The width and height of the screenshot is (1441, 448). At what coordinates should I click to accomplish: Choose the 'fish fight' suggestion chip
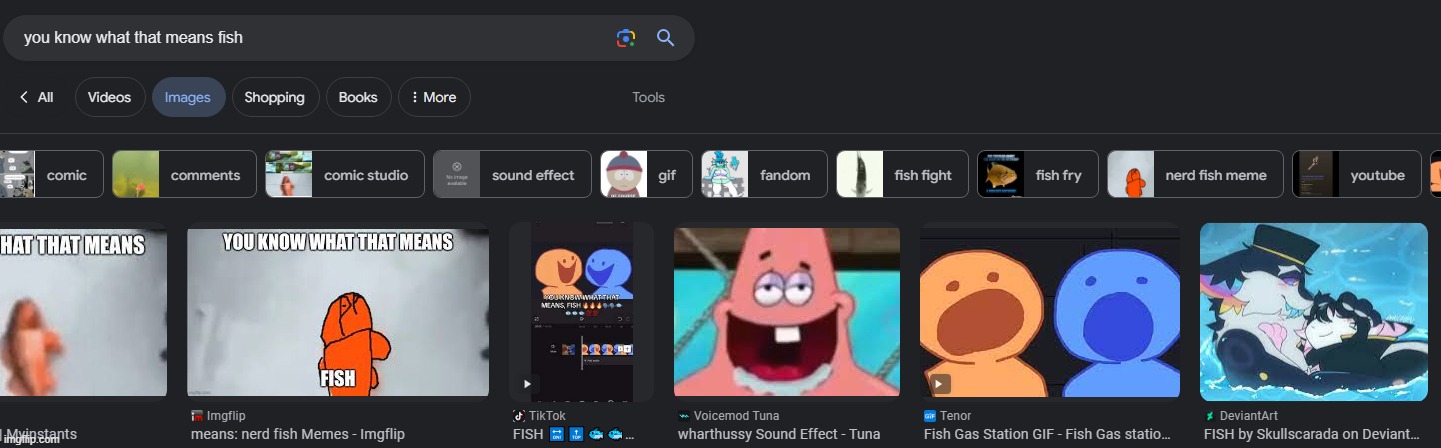click(902, 175)
